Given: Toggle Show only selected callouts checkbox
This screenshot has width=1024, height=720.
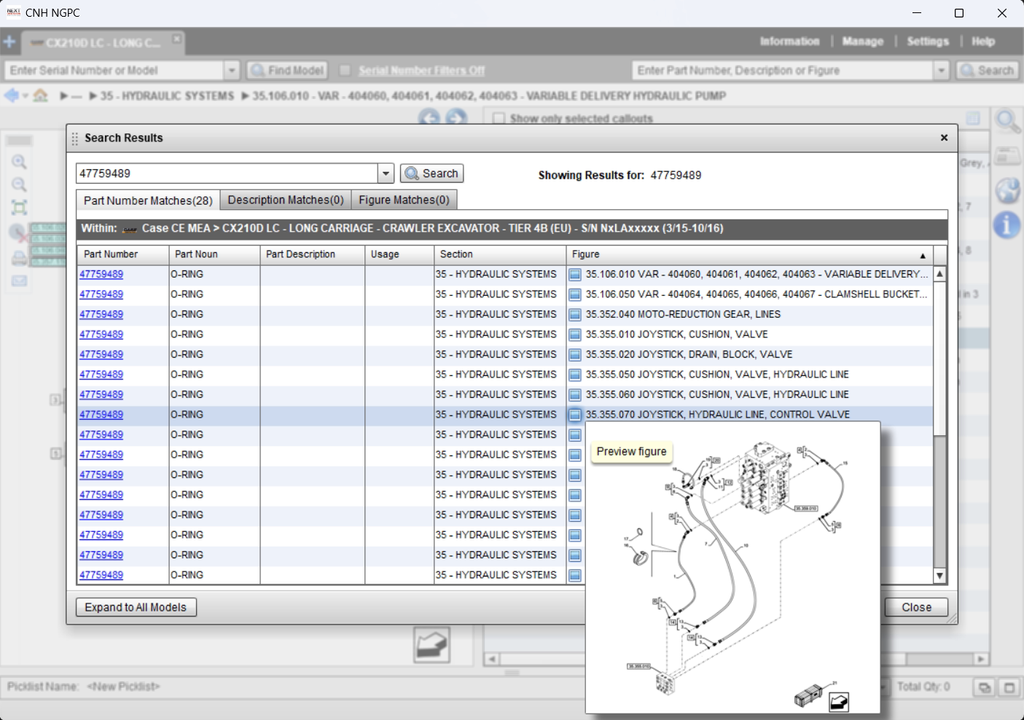Looking at the screenshot, I should [x=498, y=118].
